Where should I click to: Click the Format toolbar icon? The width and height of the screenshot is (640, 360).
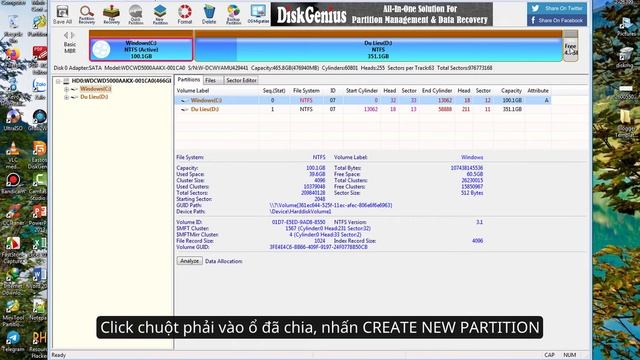184,14
